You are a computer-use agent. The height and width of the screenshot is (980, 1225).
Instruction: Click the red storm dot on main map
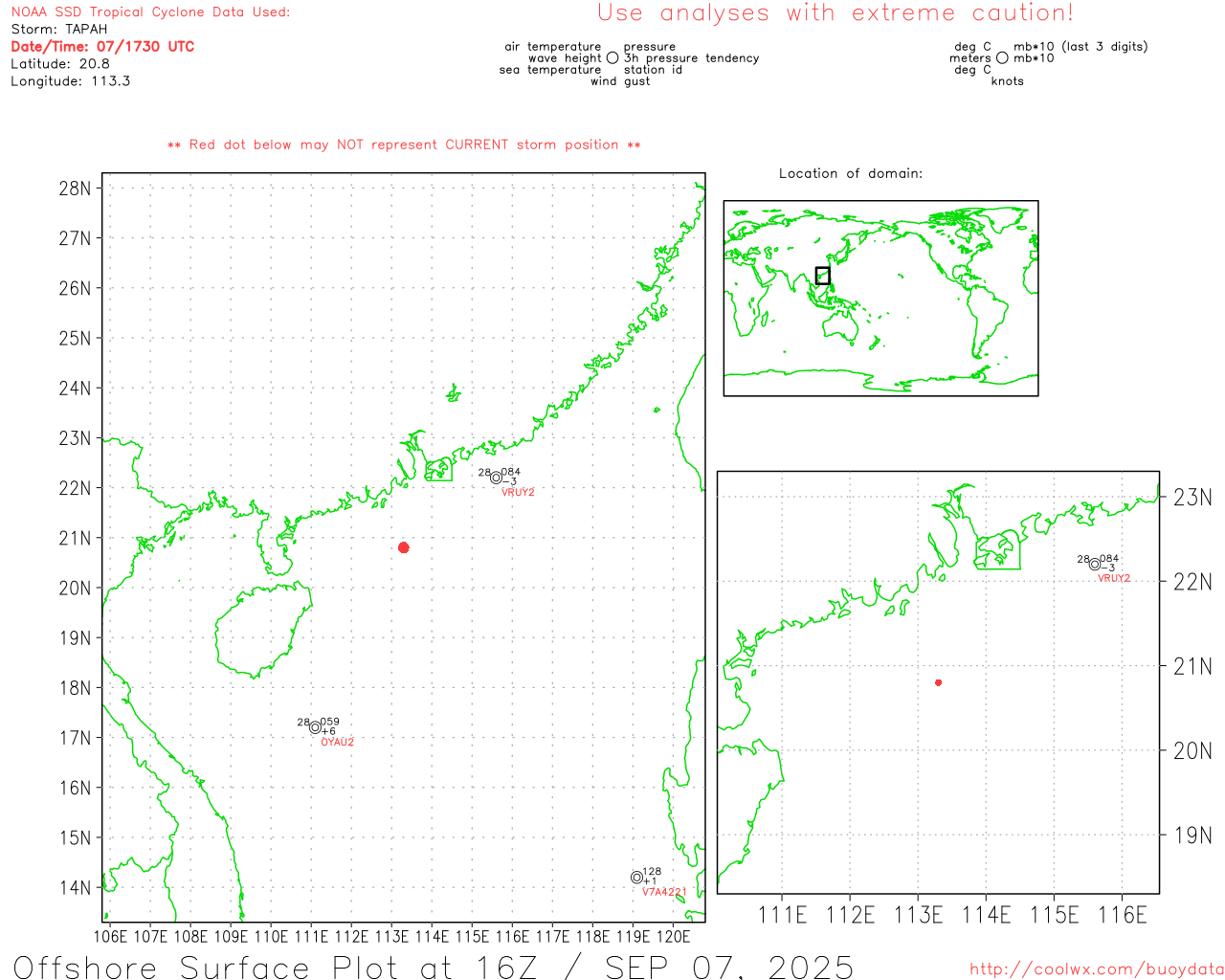click(404, 547)
